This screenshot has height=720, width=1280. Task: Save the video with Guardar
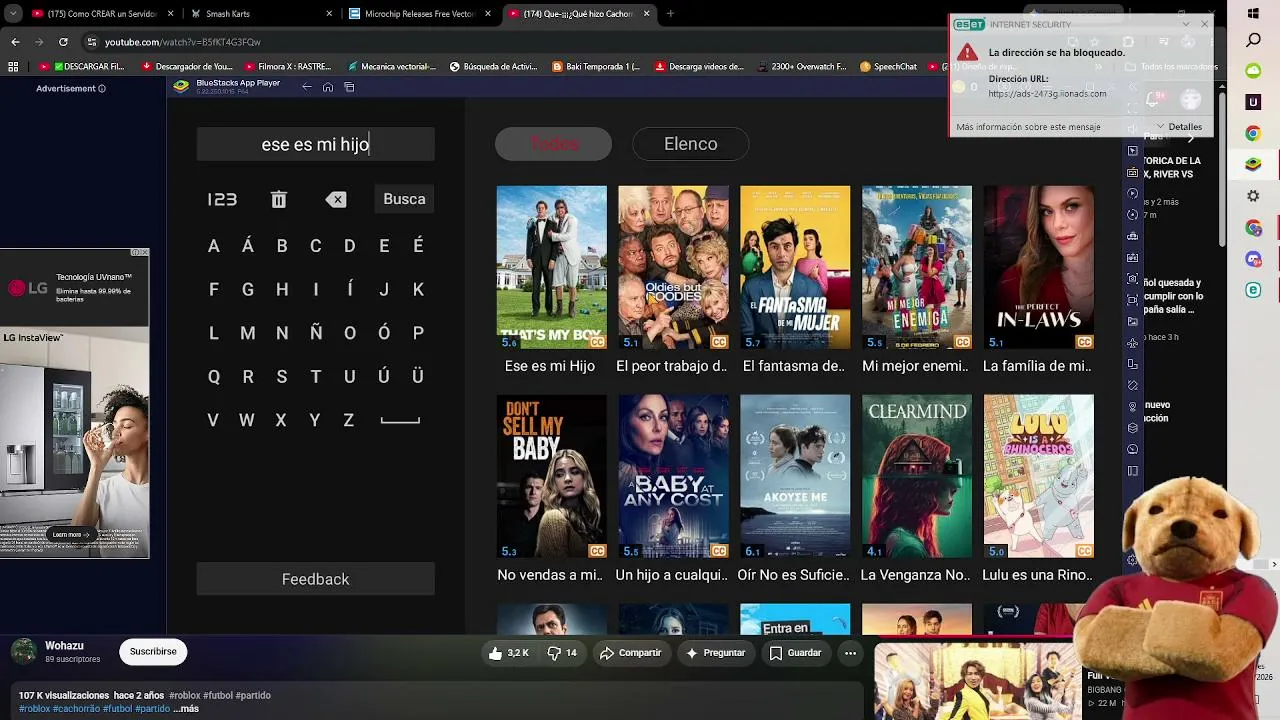(796, 653)
